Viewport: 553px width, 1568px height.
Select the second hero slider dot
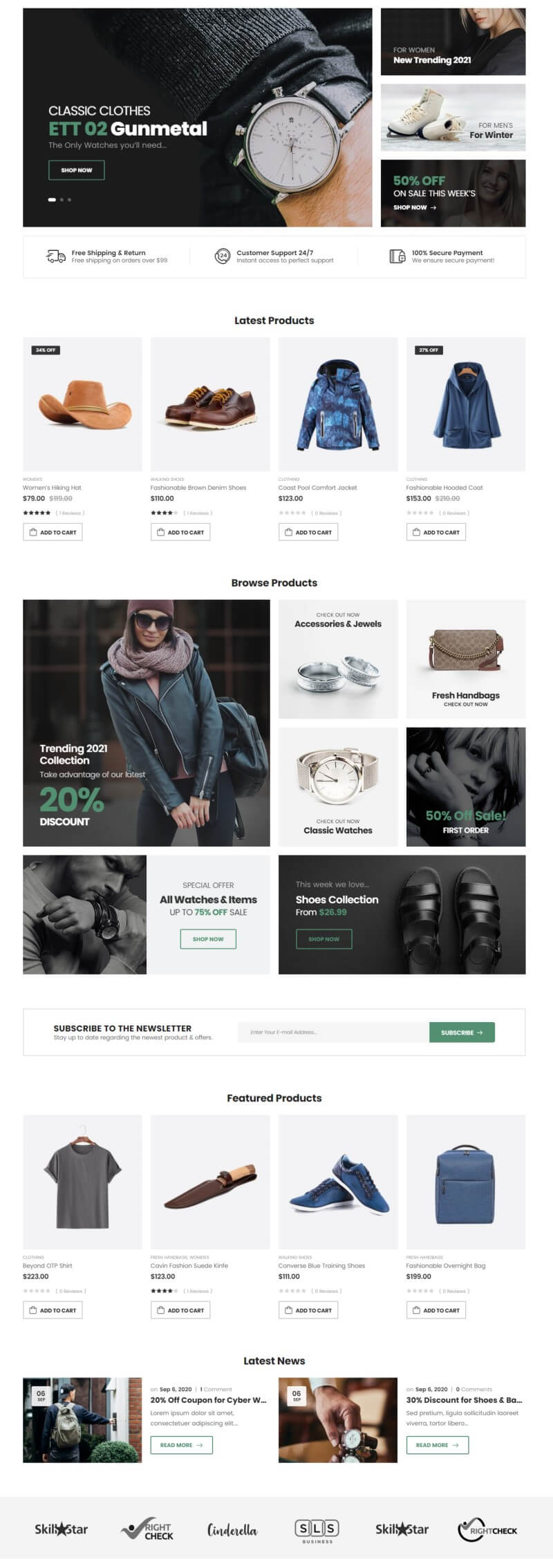pyautogui.click(x=62, y=200)
